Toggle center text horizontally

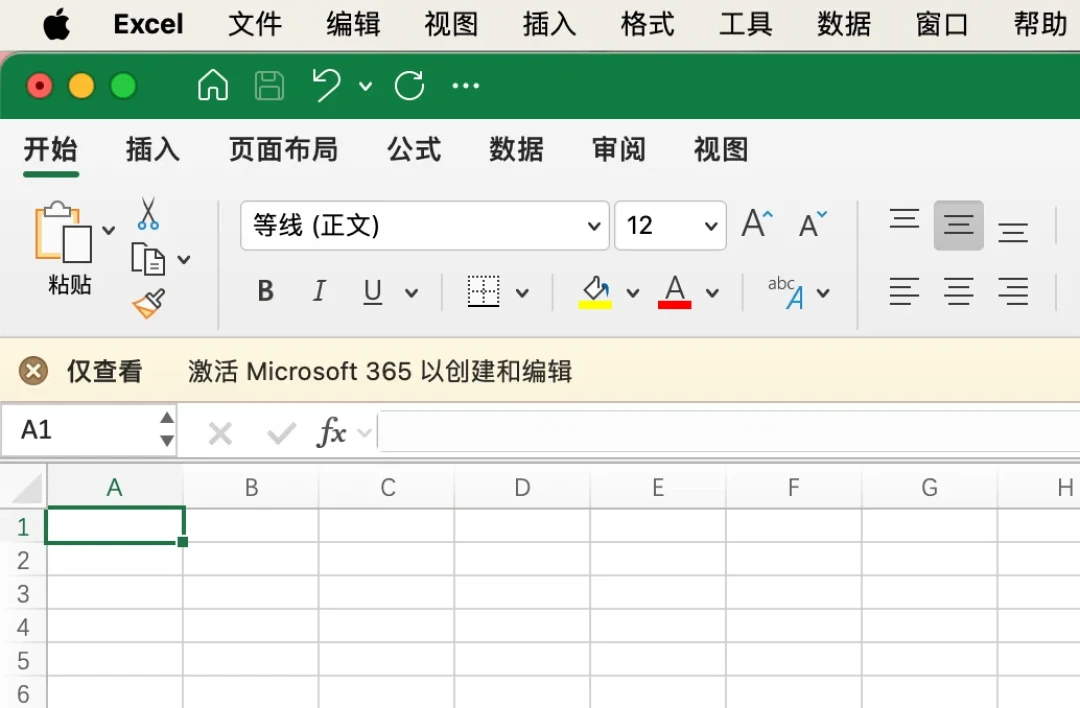[959, 291]
